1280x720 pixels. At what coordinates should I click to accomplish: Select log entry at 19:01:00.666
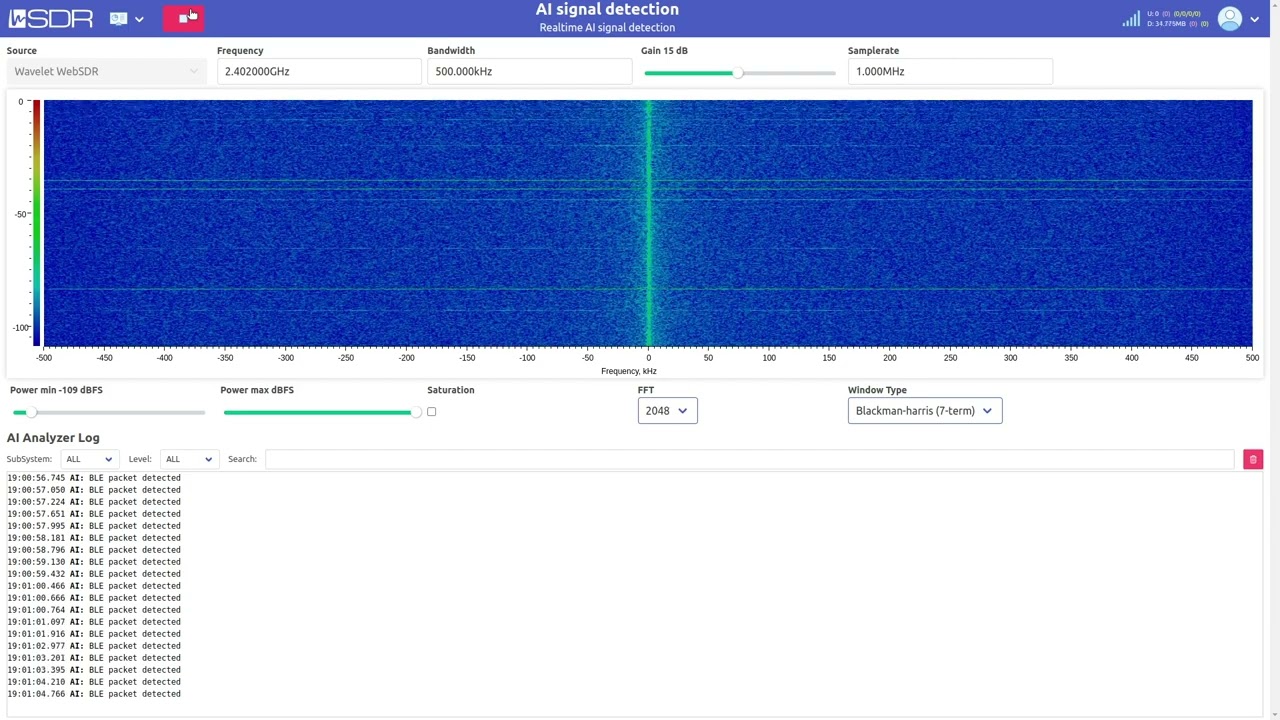(x=94, y=598)
